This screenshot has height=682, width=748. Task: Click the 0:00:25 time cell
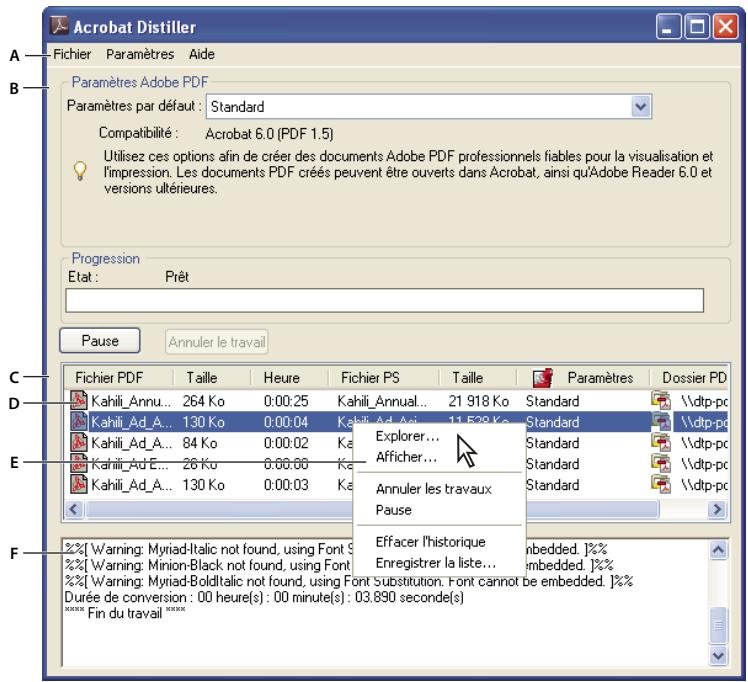tap(286, 401)
